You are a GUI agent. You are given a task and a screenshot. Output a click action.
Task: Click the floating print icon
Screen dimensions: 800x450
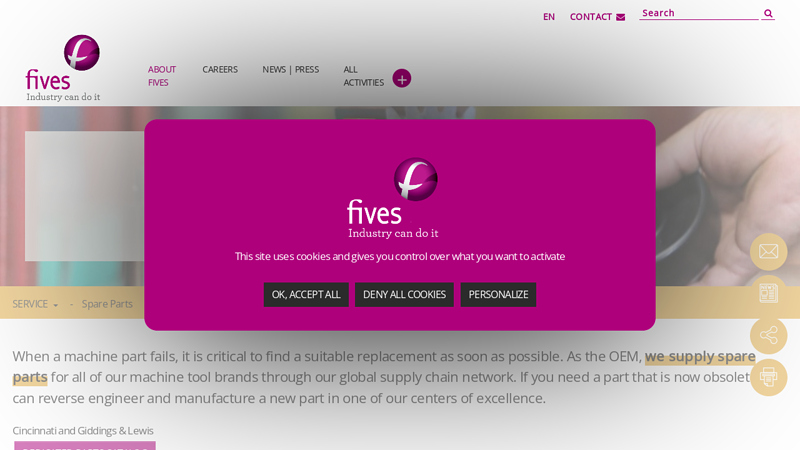[768, 377]
